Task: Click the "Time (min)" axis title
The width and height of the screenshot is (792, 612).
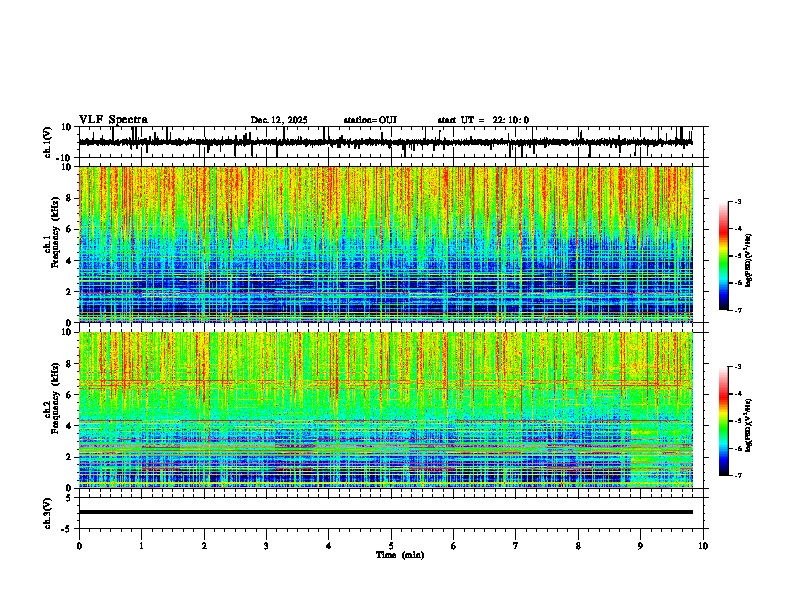Action: (x=400, y=555)
